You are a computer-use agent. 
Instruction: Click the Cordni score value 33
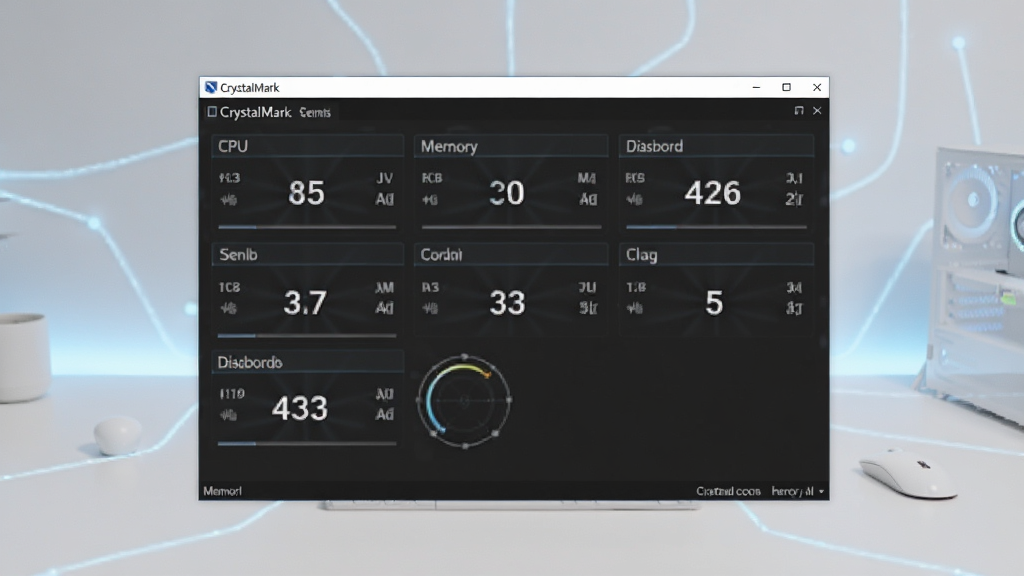coord(507,303)
